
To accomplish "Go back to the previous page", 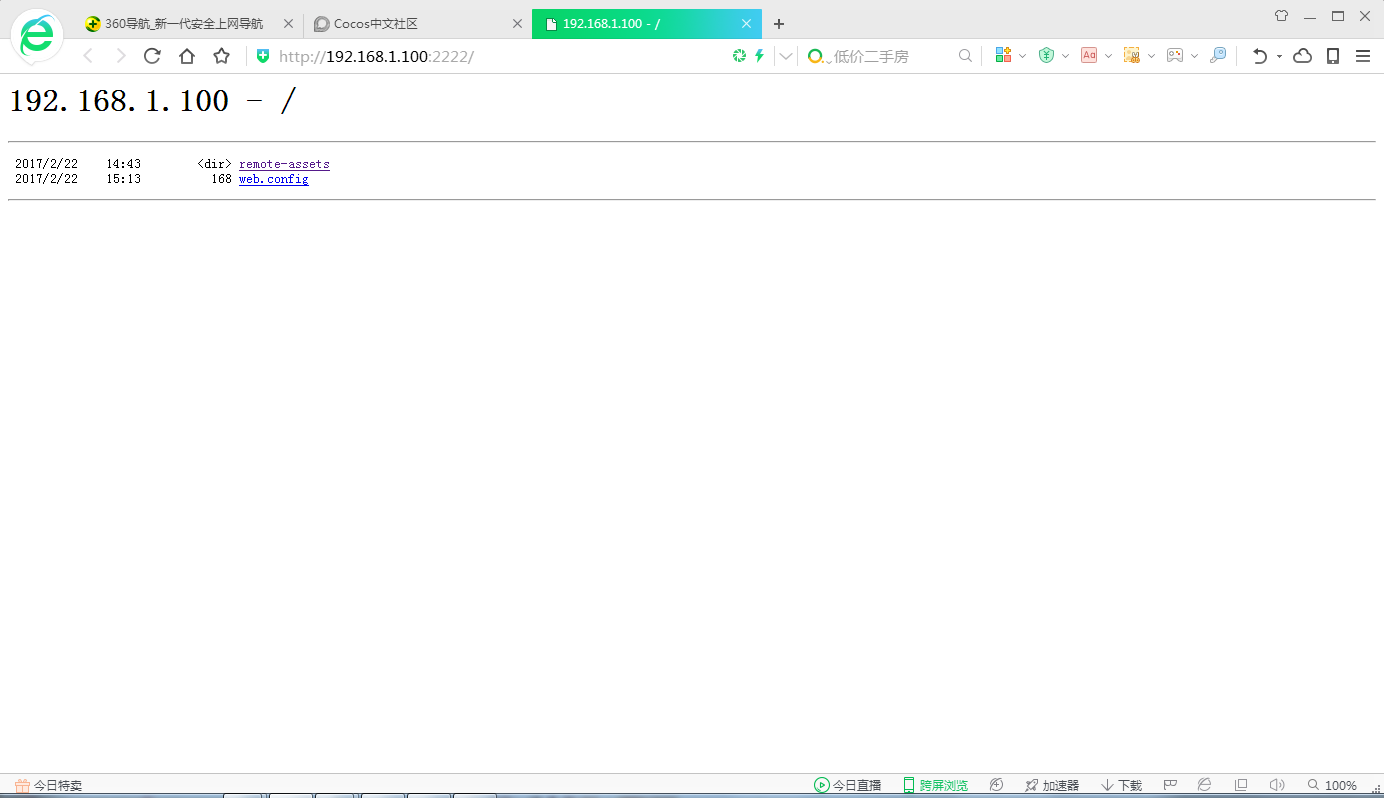I will point(88,56).
